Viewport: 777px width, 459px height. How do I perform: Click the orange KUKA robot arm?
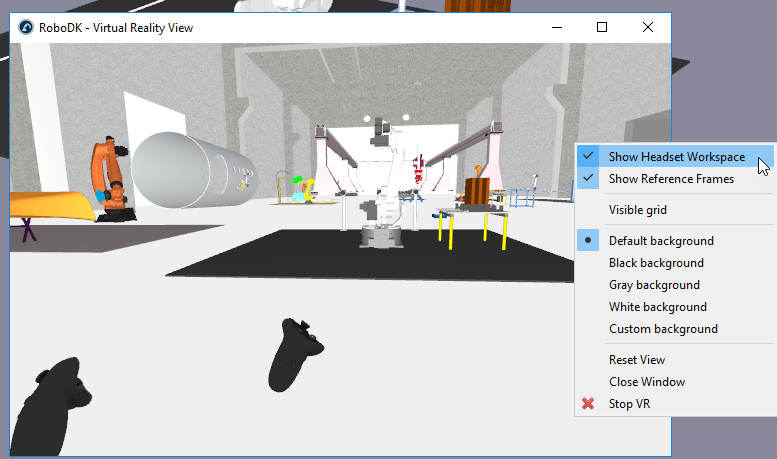pyautogui.click(x=108, y=178)
